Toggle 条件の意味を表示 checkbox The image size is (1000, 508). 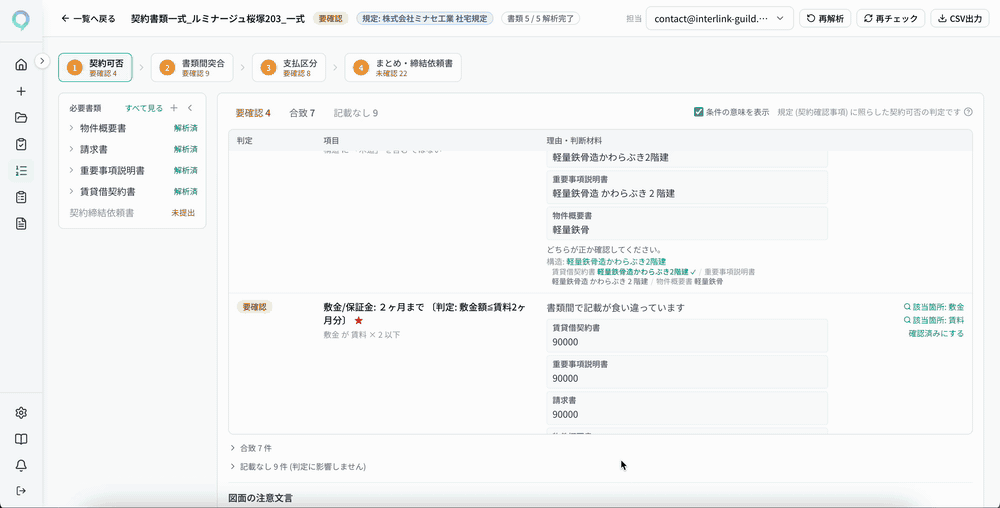point(698,112)
